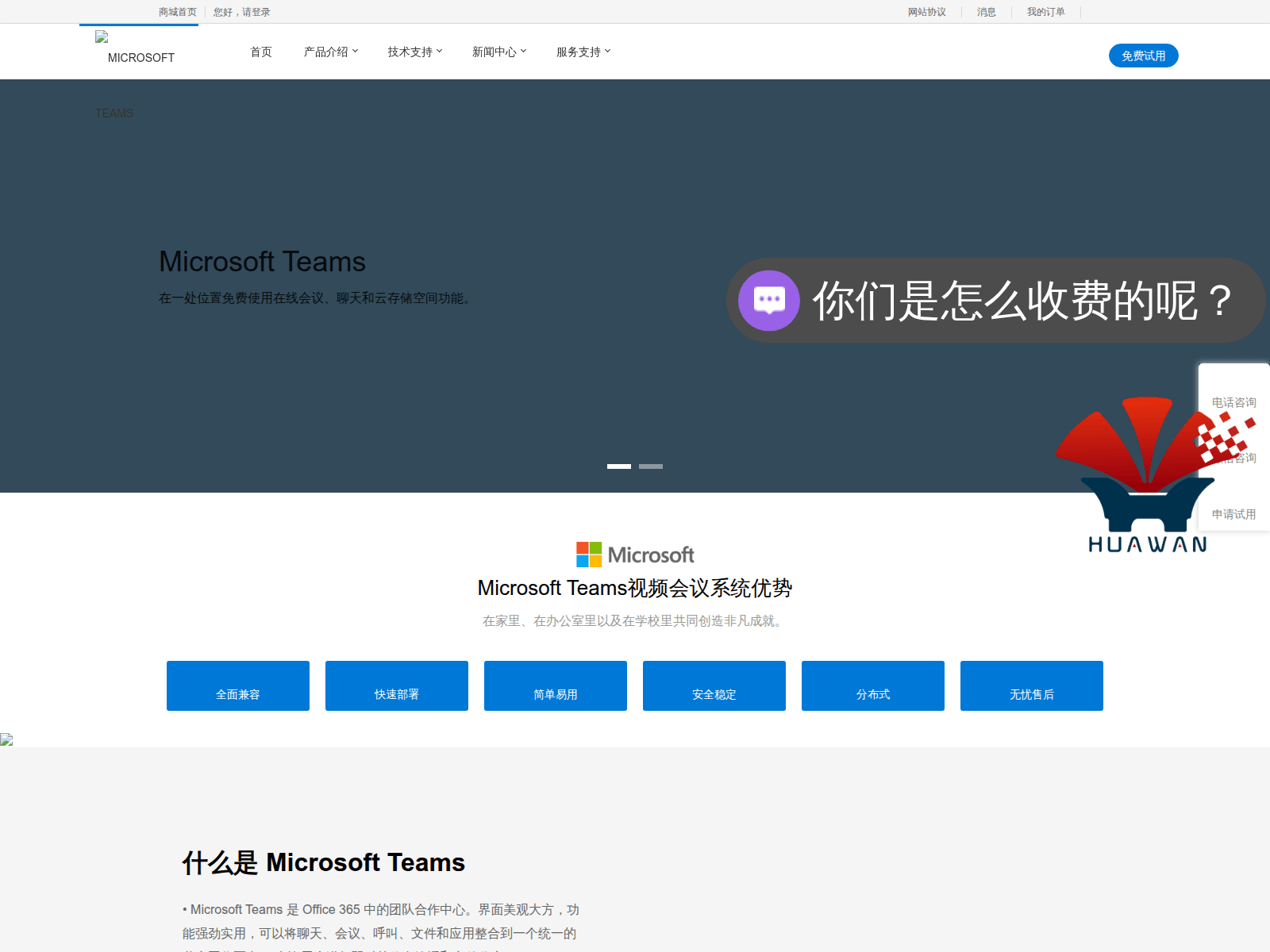Click 申请试用 in the side panel

[x=1234, y=514]
